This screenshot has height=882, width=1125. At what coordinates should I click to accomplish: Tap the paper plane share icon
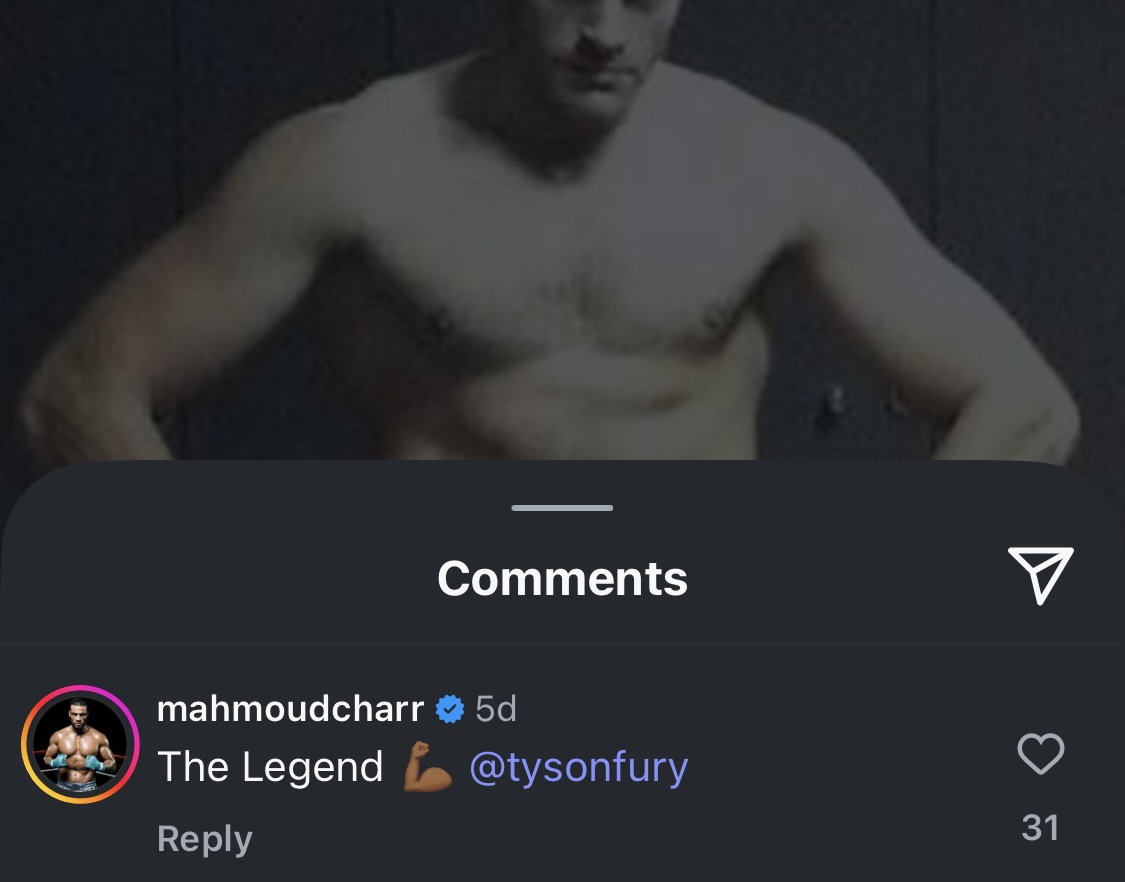pos(1040,575)
